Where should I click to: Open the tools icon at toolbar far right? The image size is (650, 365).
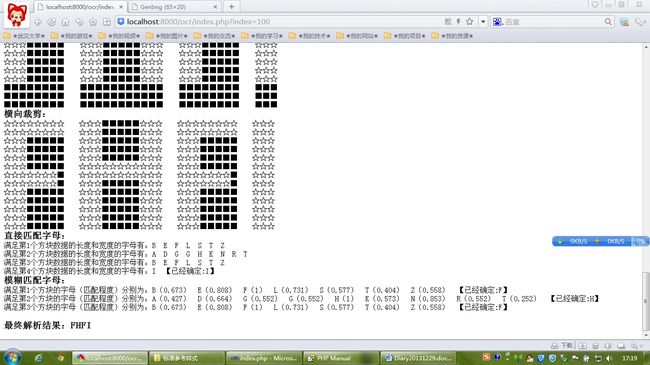tap(641, 22)
